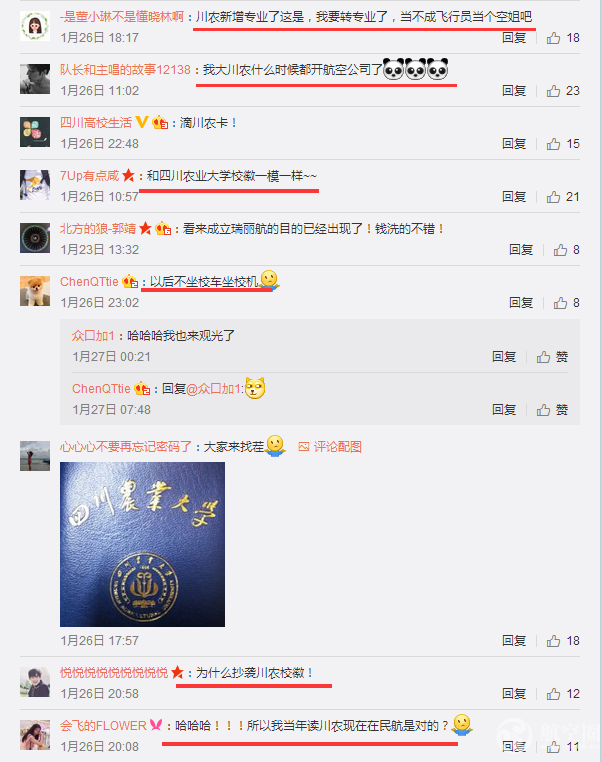Like ChenQTtie's reply at 07:48
Screen dimensions: 601x762
click(552, 410)
